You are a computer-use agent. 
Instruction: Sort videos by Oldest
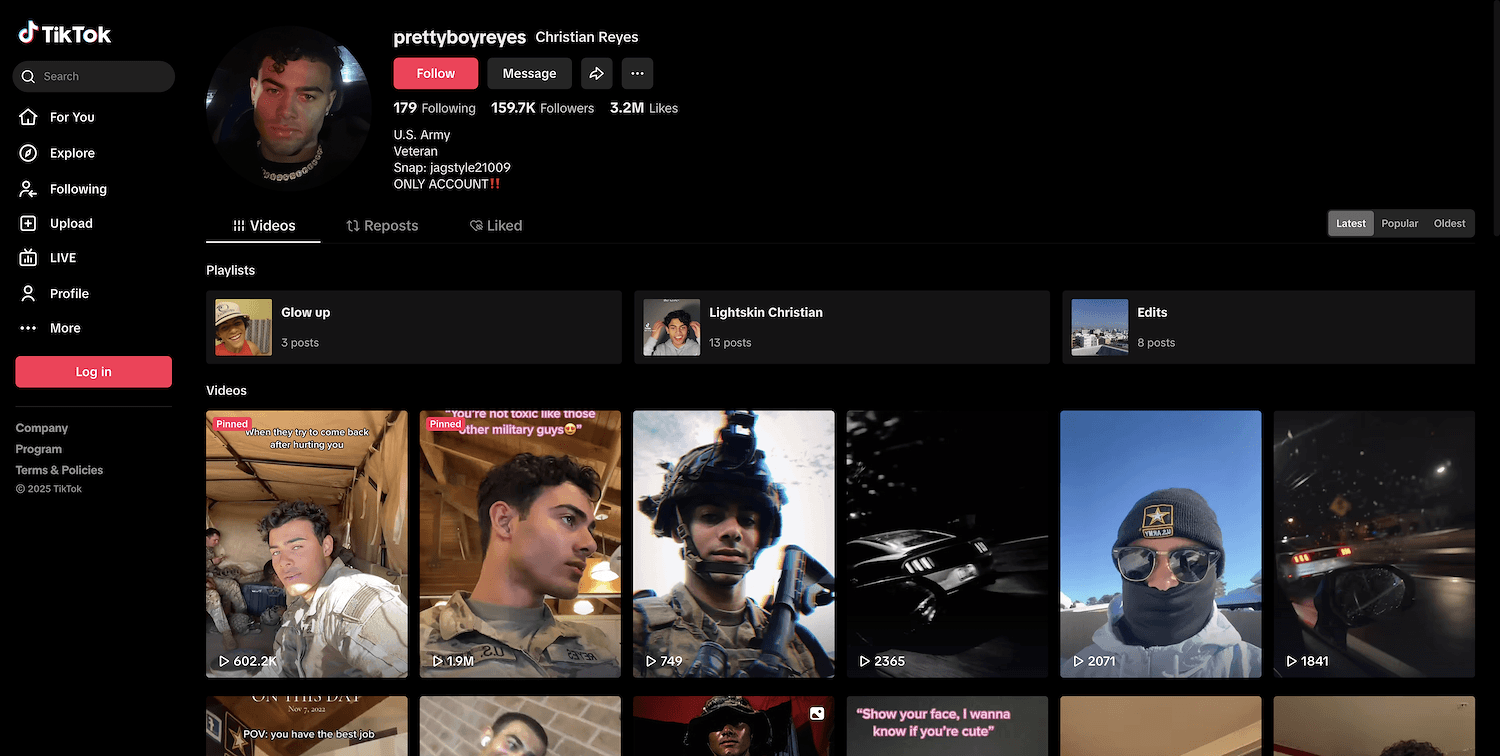click(x=1449, y=224)
